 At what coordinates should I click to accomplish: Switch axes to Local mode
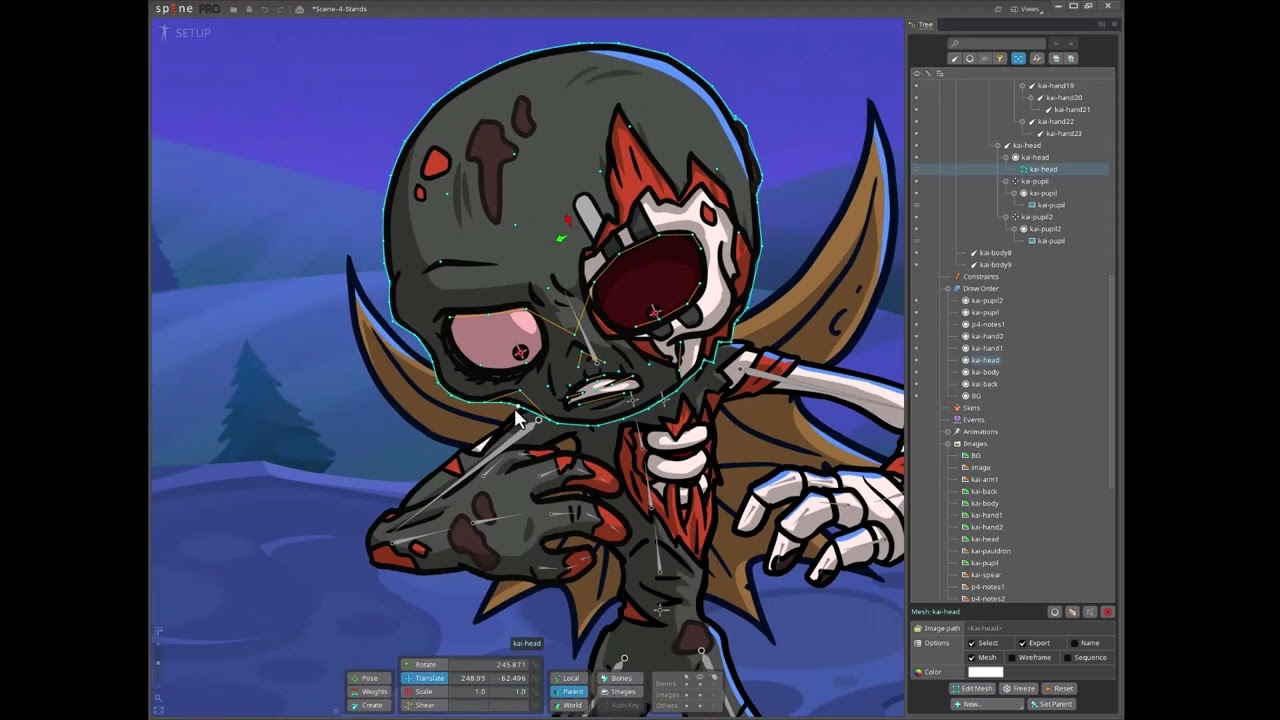(570, 678)
